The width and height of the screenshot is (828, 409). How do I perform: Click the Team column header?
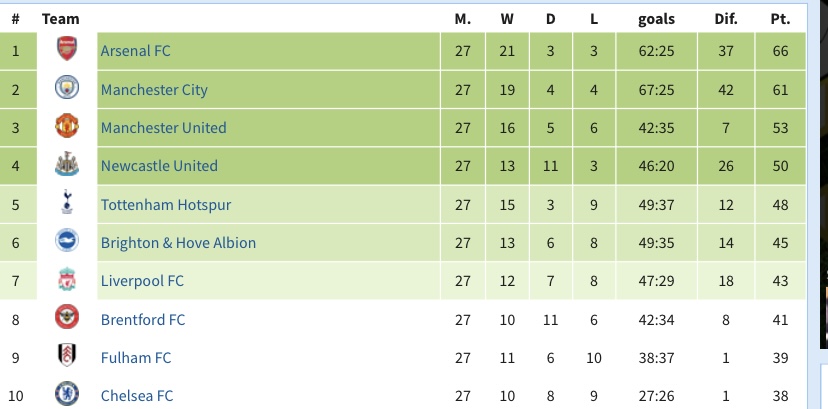point(61,19)
